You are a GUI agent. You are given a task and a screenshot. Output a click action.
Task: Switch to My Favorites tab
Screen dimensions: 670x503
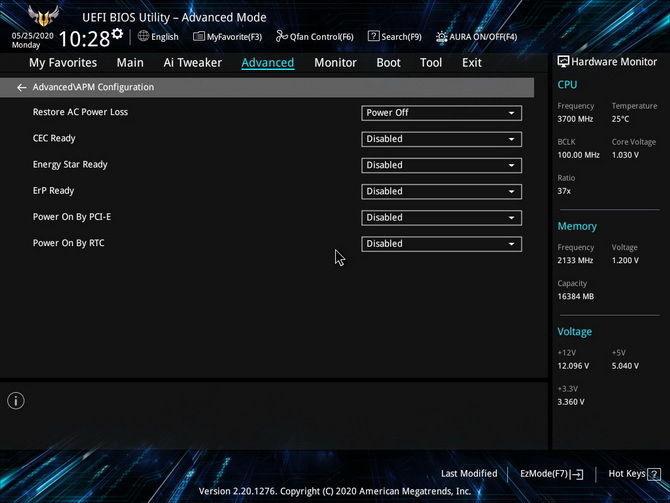pyautogui.click(x=63, y=63)
